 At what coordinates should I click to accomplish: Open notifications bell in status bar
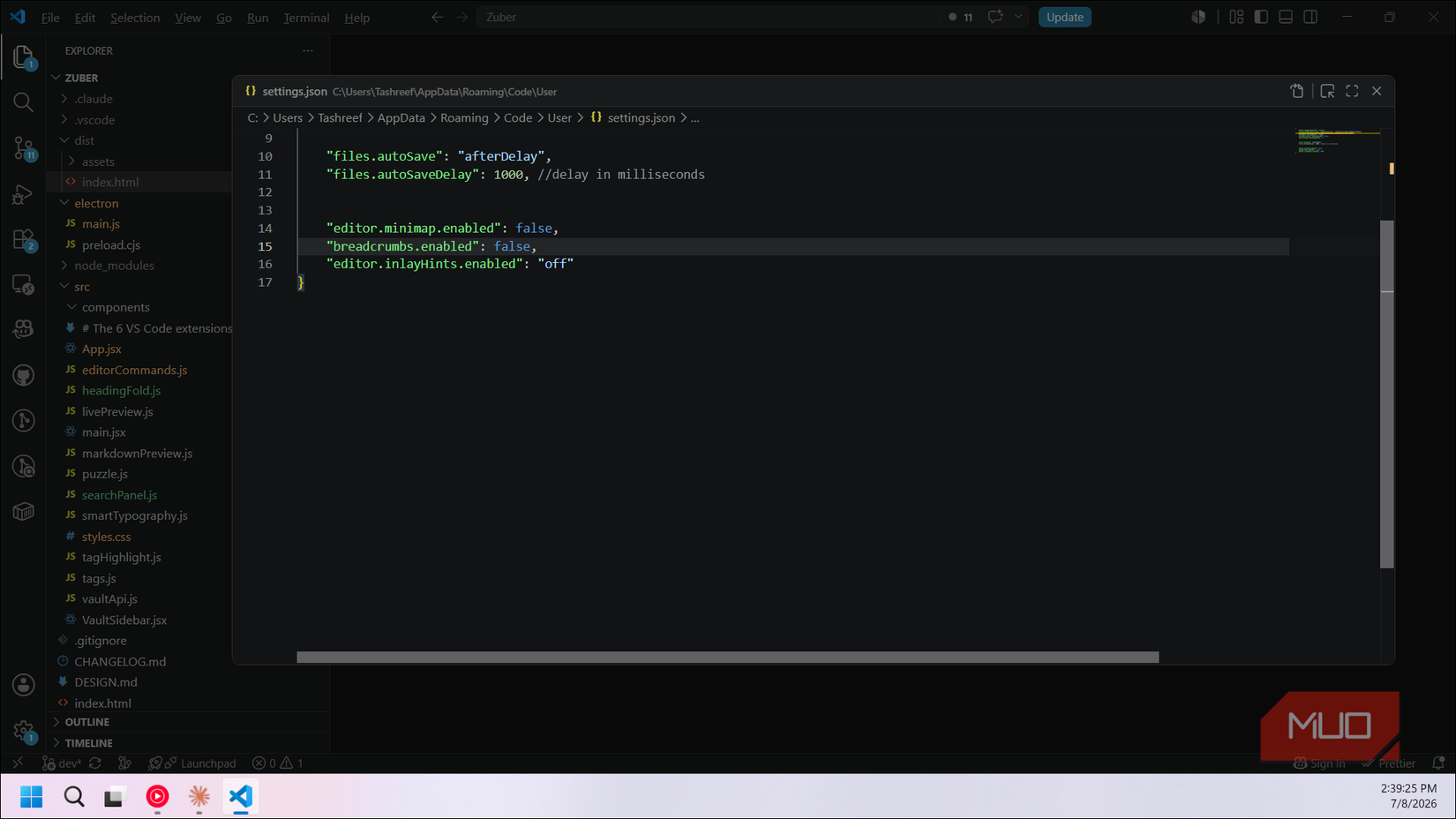(1438, 763)
